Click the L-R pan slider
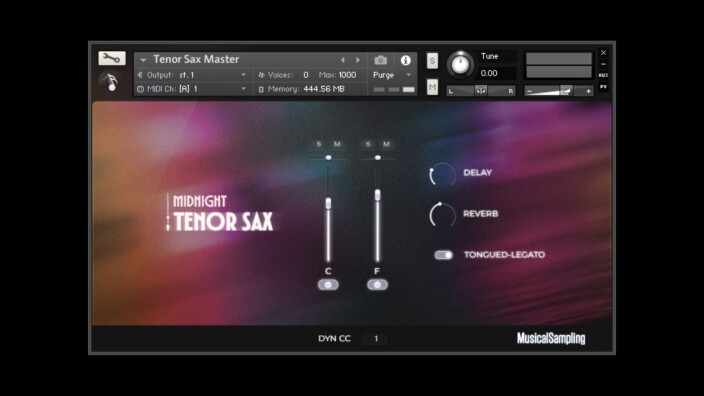The width and height of the screenshot is (704, 396). tap(480, 91)
